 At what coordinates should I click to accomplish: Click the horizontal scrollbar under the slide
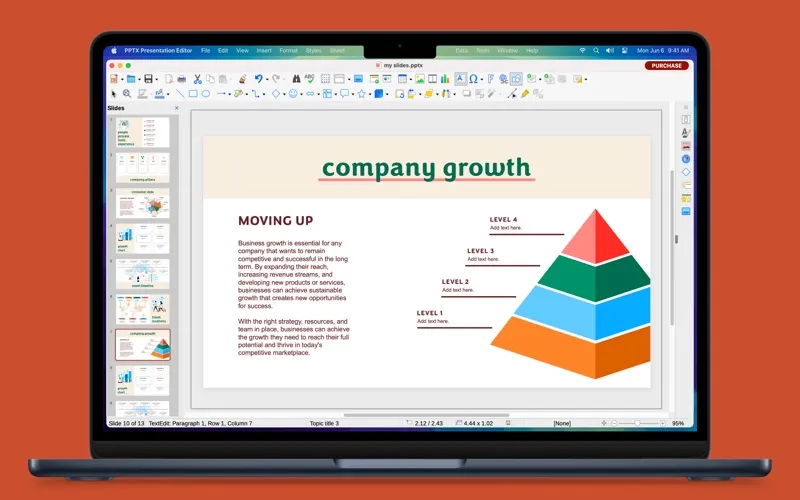pyautogui.click(x=427, y=415)
